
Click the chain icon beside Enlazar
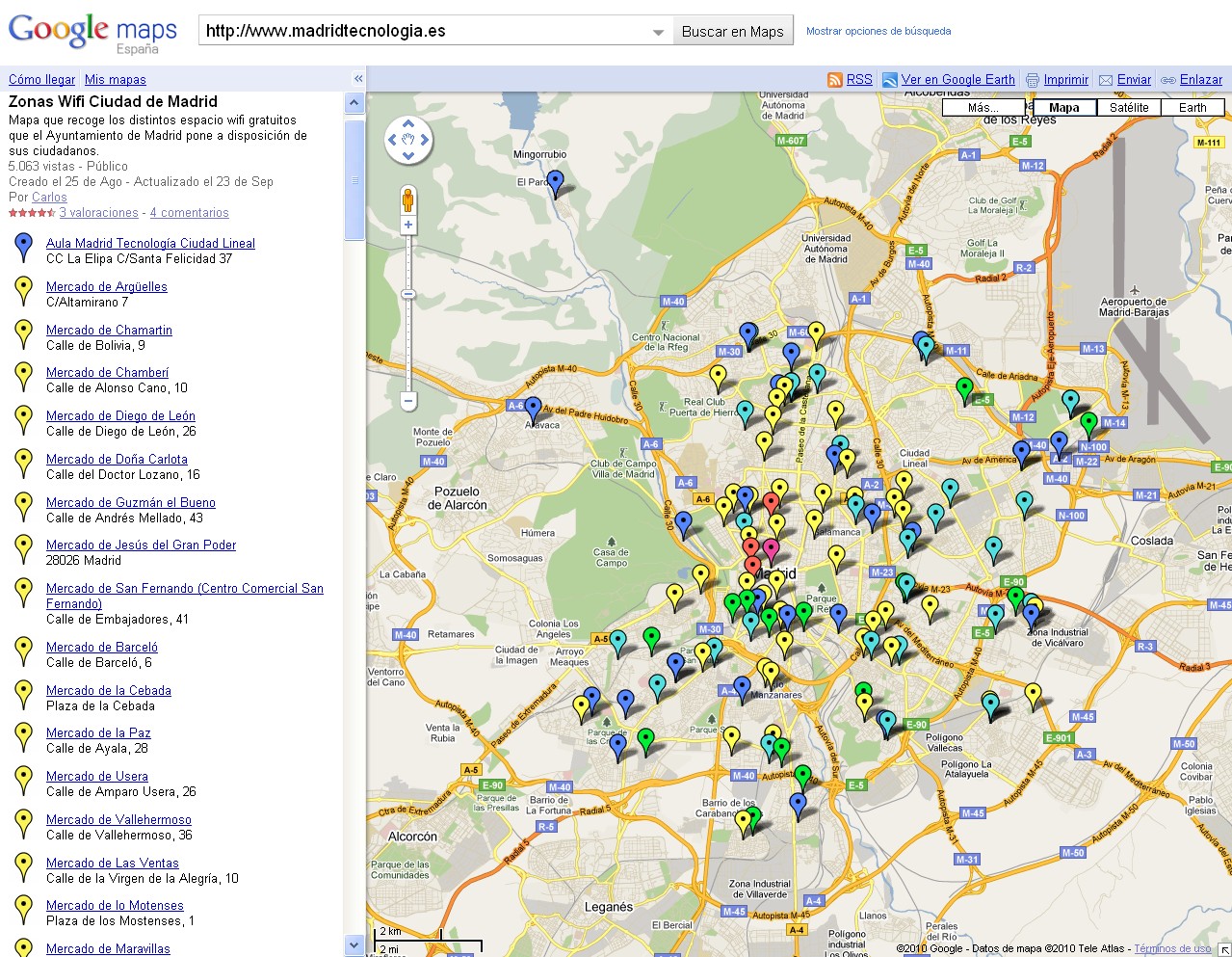[x=1168, y=80]
